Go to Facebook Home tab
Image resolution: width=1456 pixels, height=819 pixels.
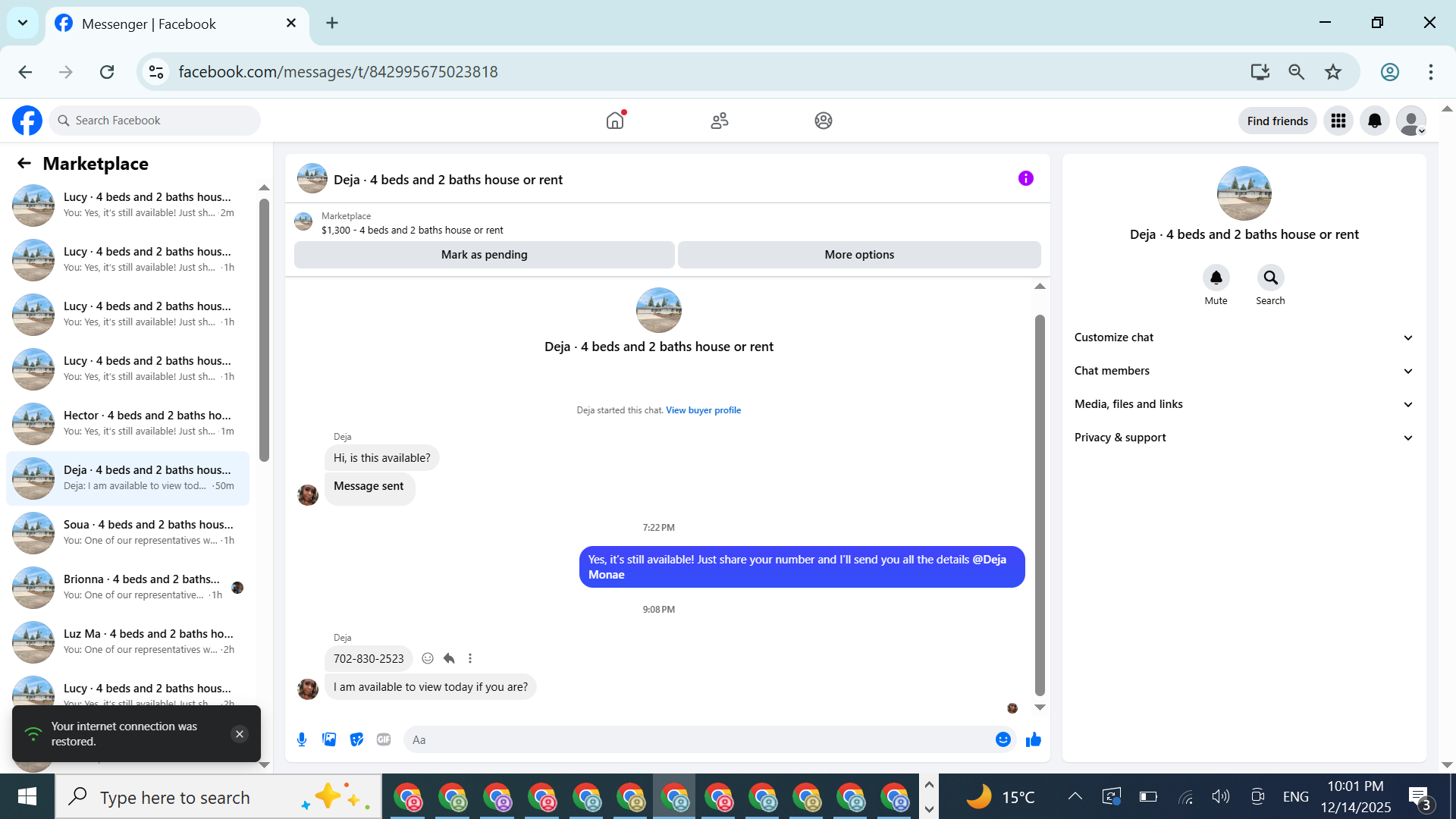(615, 121)
